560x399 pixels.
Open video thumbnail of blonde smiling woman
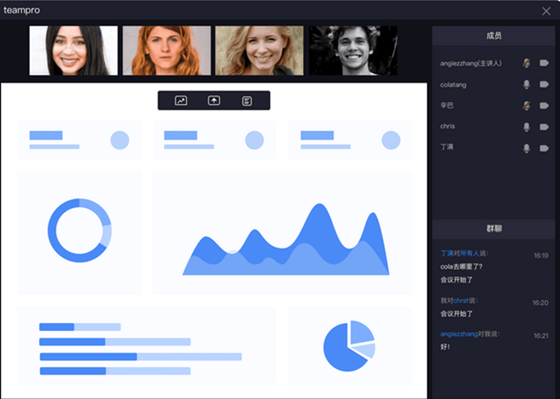click(x=259, y=50)
